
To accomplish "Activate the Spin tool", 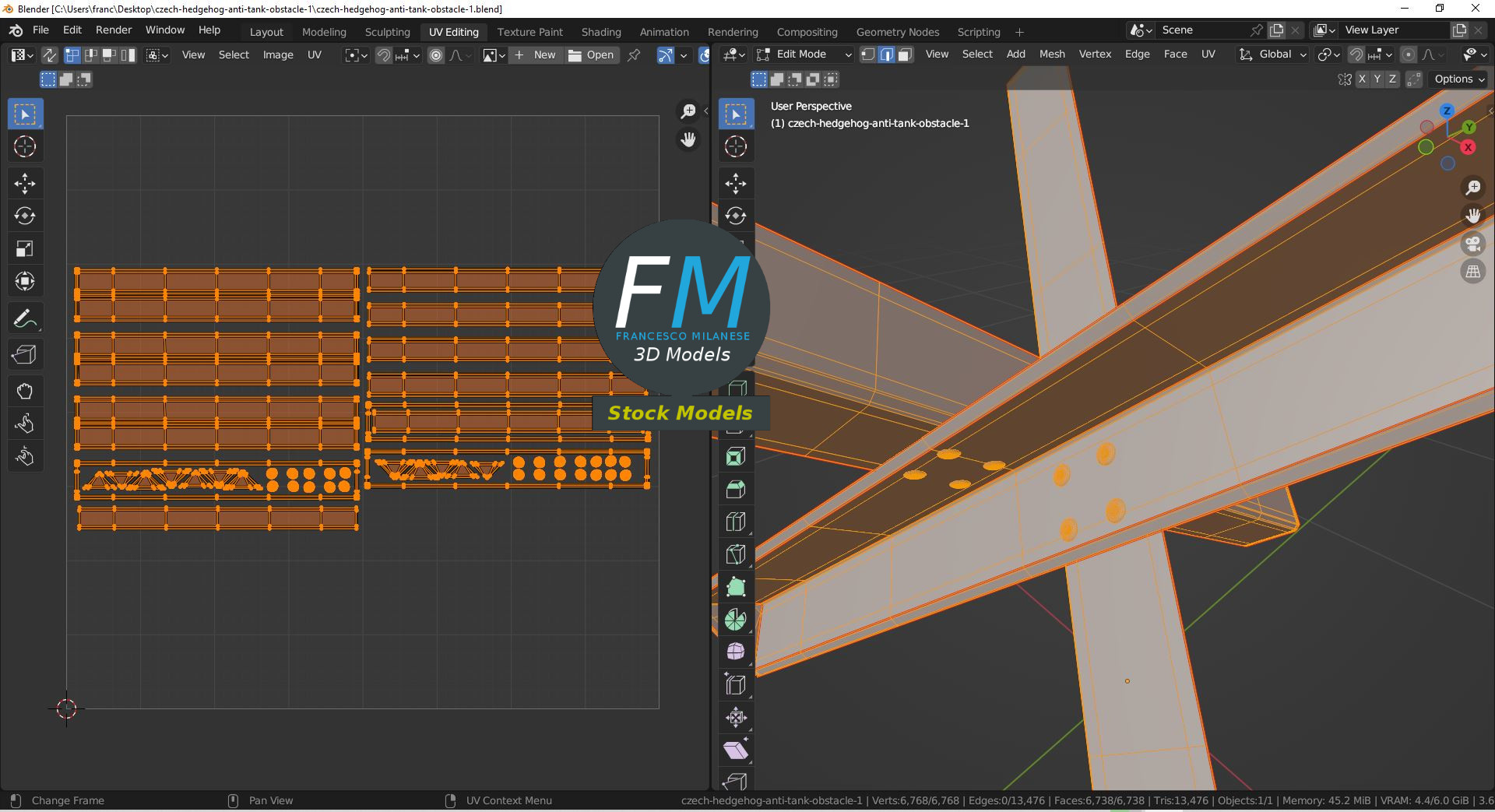I will coord(736,620).
